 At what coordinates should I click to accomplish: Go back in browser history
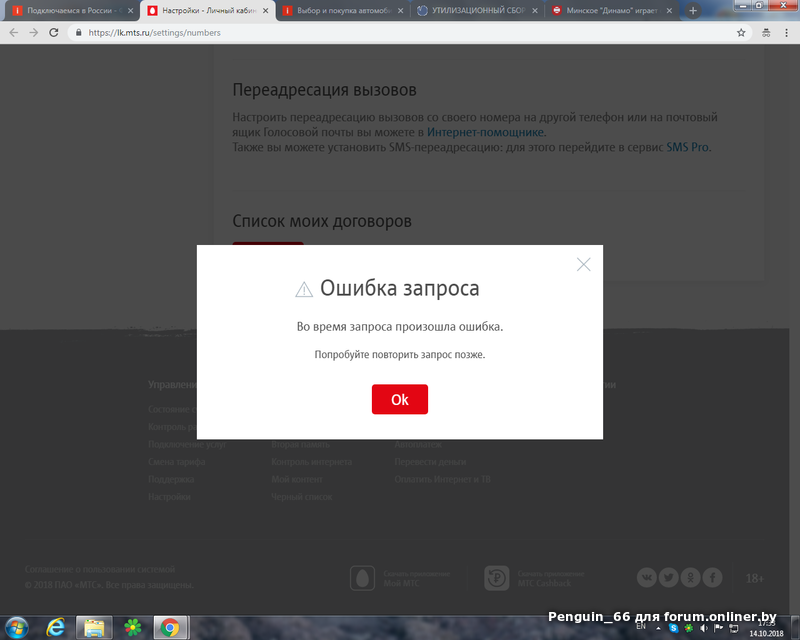pyautogui.click(x=14, y=33)
